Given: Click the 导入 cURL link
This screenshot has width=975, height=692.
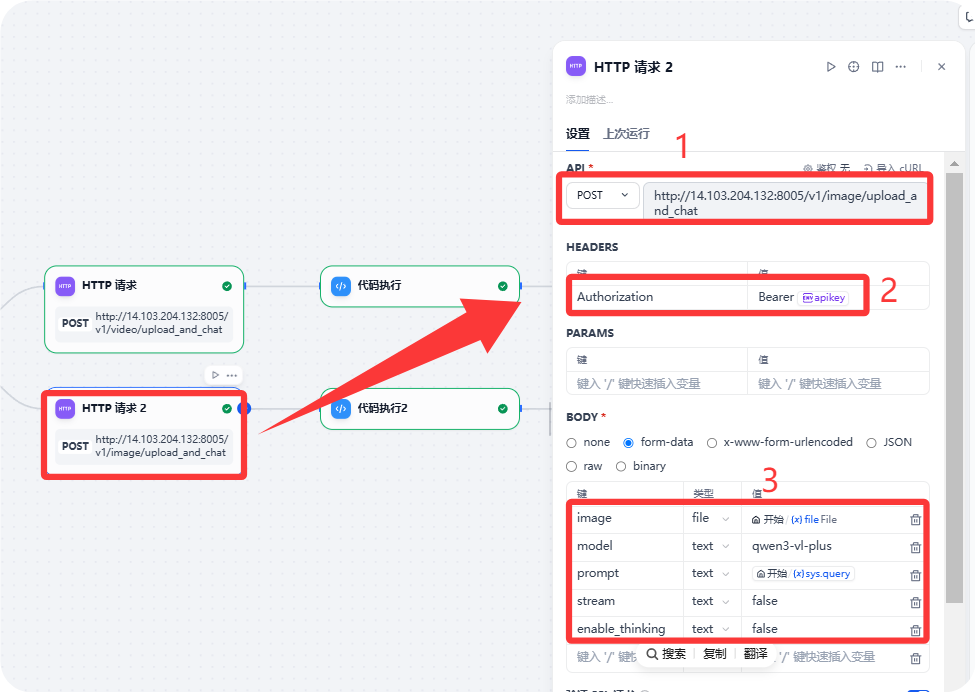Looking at the screenshot, I should (893, 168).
